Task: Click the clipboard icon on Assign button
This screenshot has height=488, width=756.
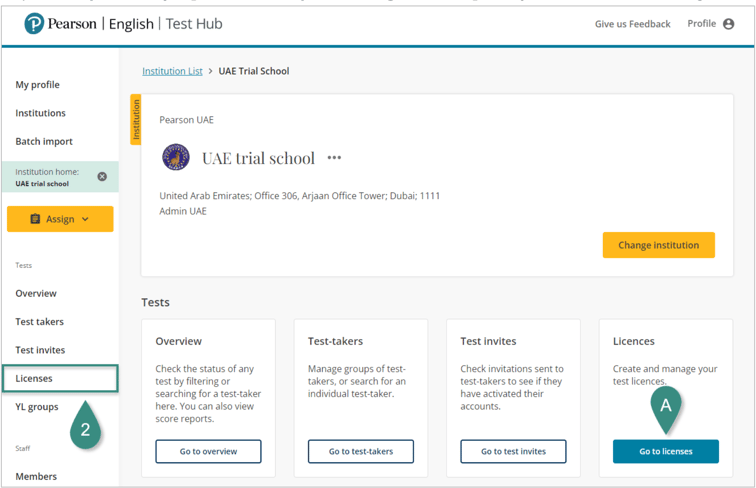Action: tap(35, 219)
